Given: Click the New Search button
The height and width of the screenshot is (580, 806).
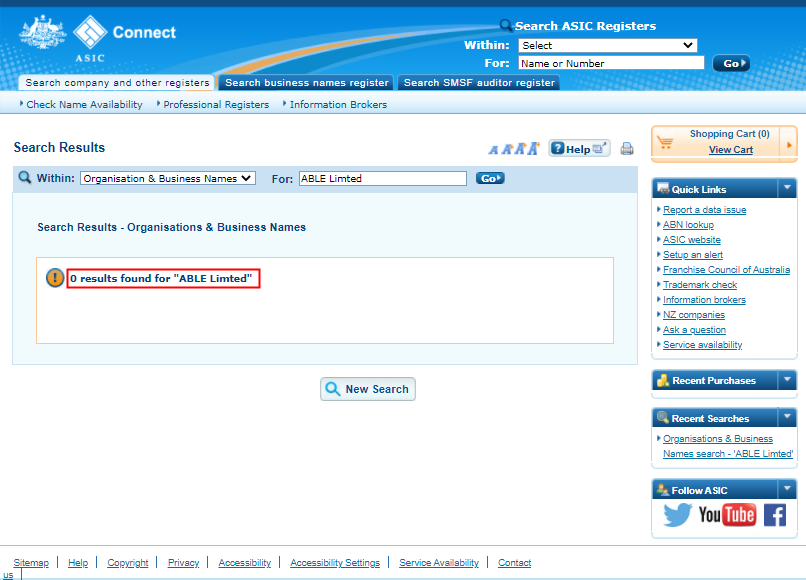Looking at the screenshot, I should [x=368, y=389].
